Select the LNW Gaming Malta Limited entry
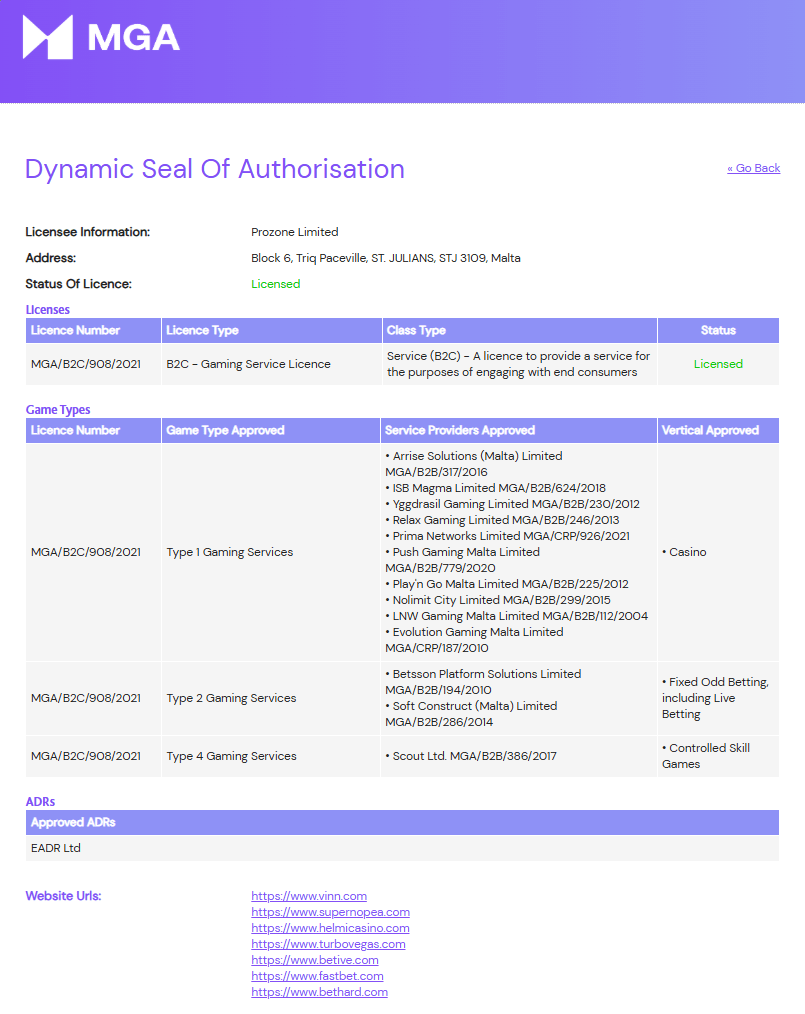The width and height of the screenshot is (805, 1014). [x=517, y=616]
